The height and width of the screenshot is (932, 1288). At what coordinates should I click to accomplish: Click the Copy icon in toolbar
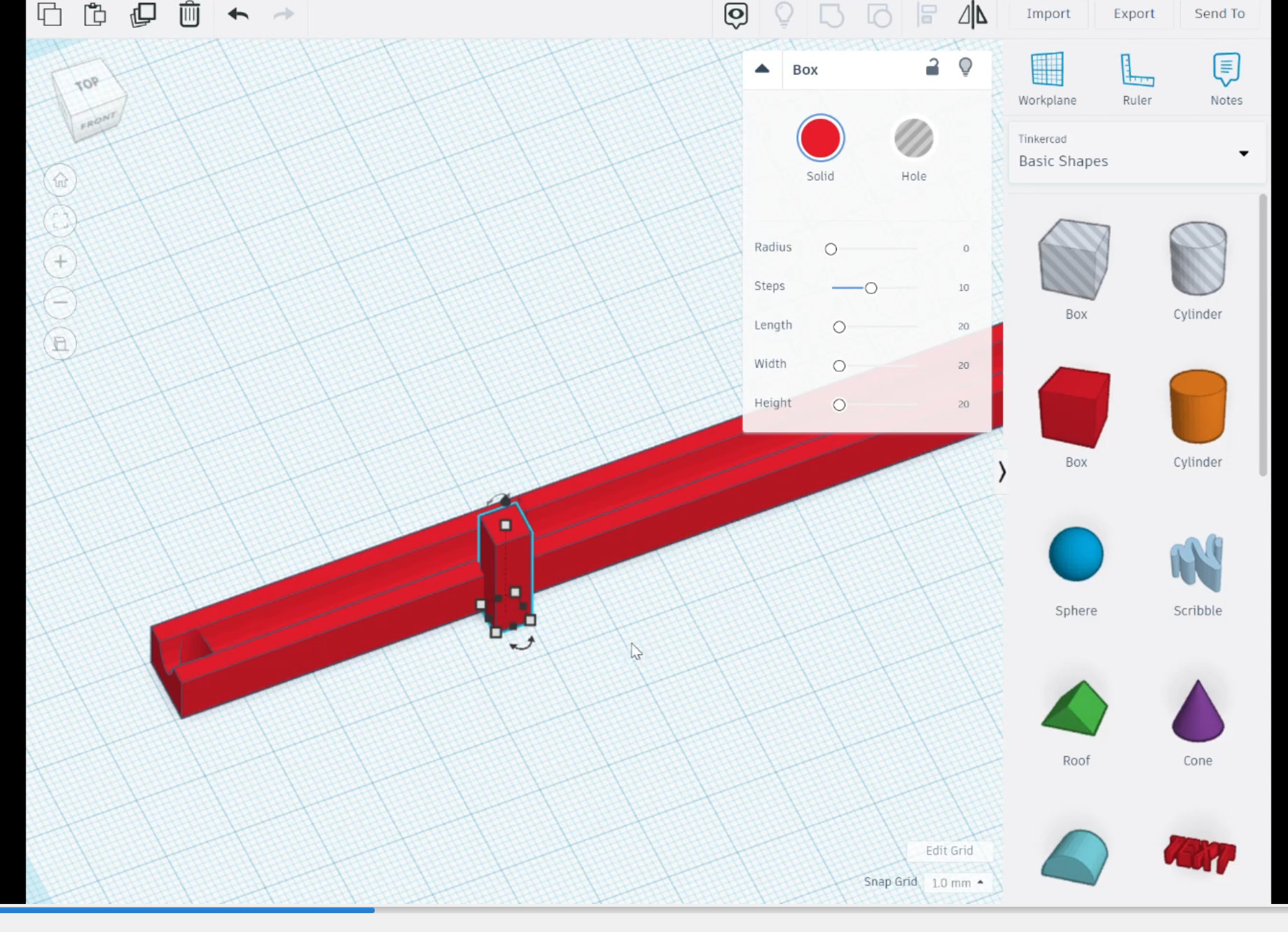click(50, 14)
